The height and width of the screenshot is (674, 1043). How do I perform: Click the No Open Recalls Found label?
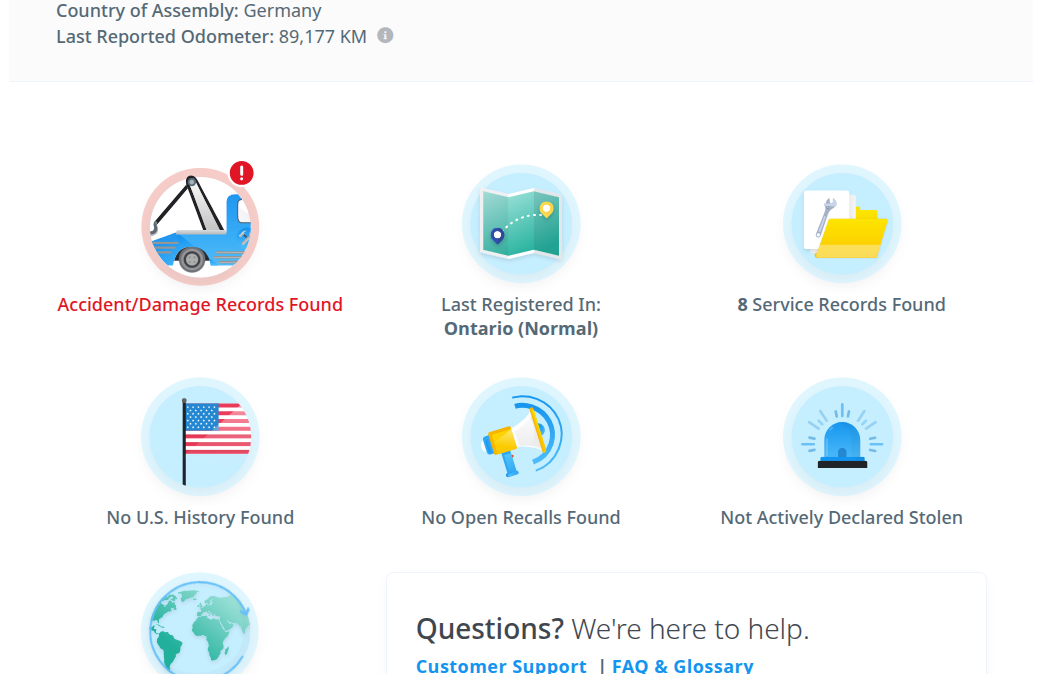pyautogui.click(x=521, y=518)
